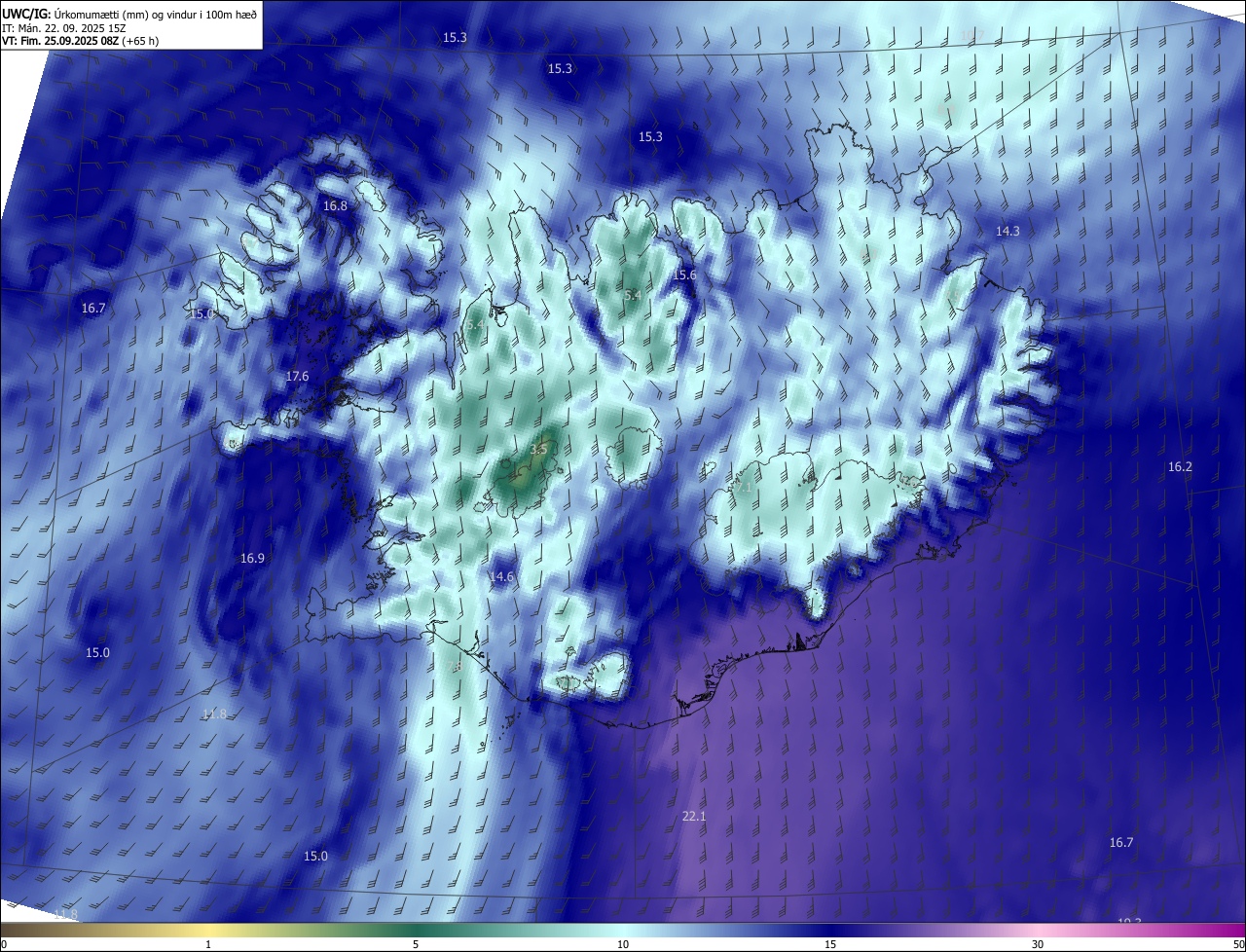The image size is (1246, 952).
Task: Click the "VT: Fim. 25.09.2025 08Z (+65 h)" line
Action: coord(80,40)
